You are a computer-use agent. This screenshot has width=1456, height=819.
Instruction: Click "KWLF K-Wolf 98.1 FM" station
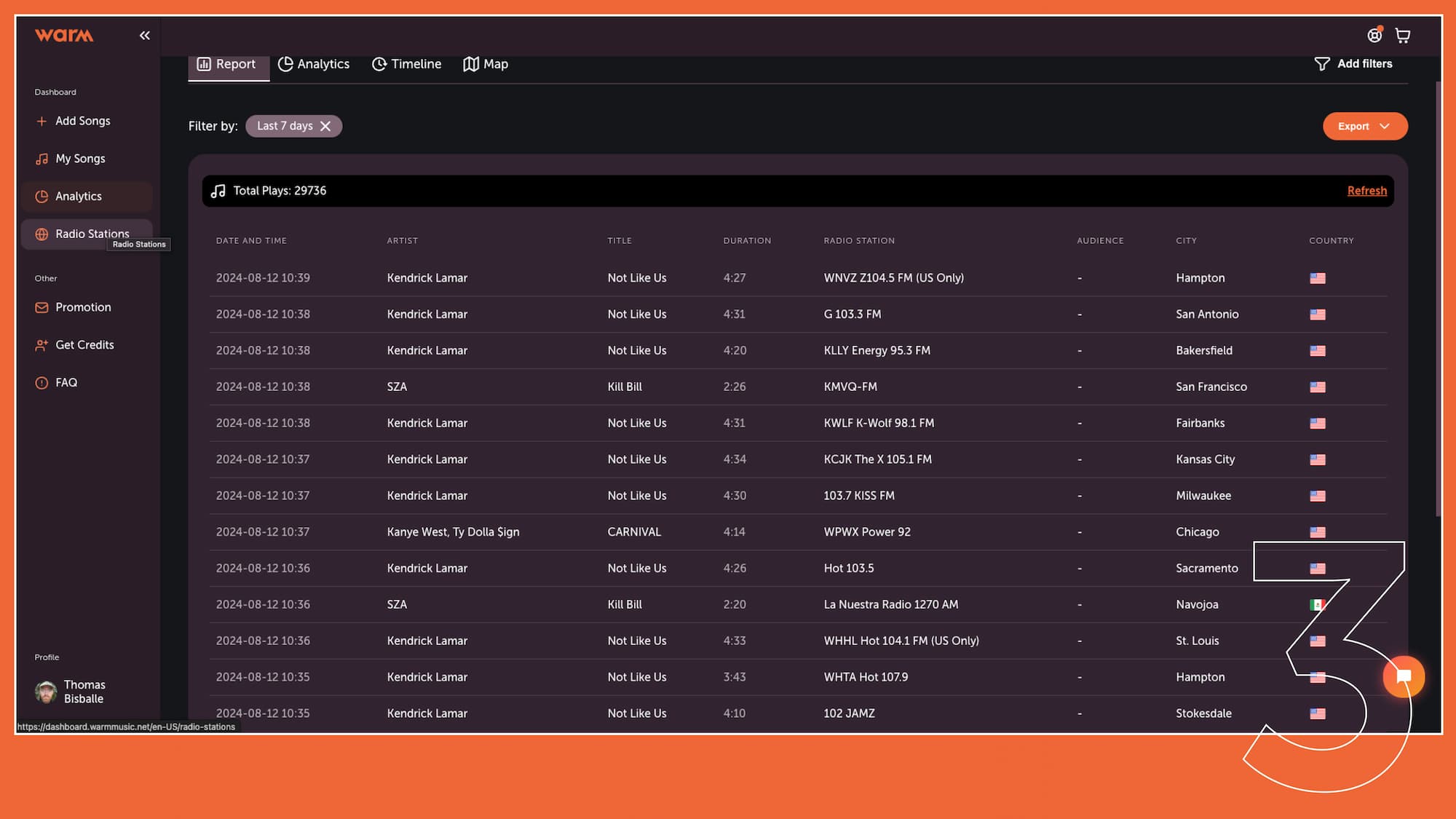[x=879, y=423]
